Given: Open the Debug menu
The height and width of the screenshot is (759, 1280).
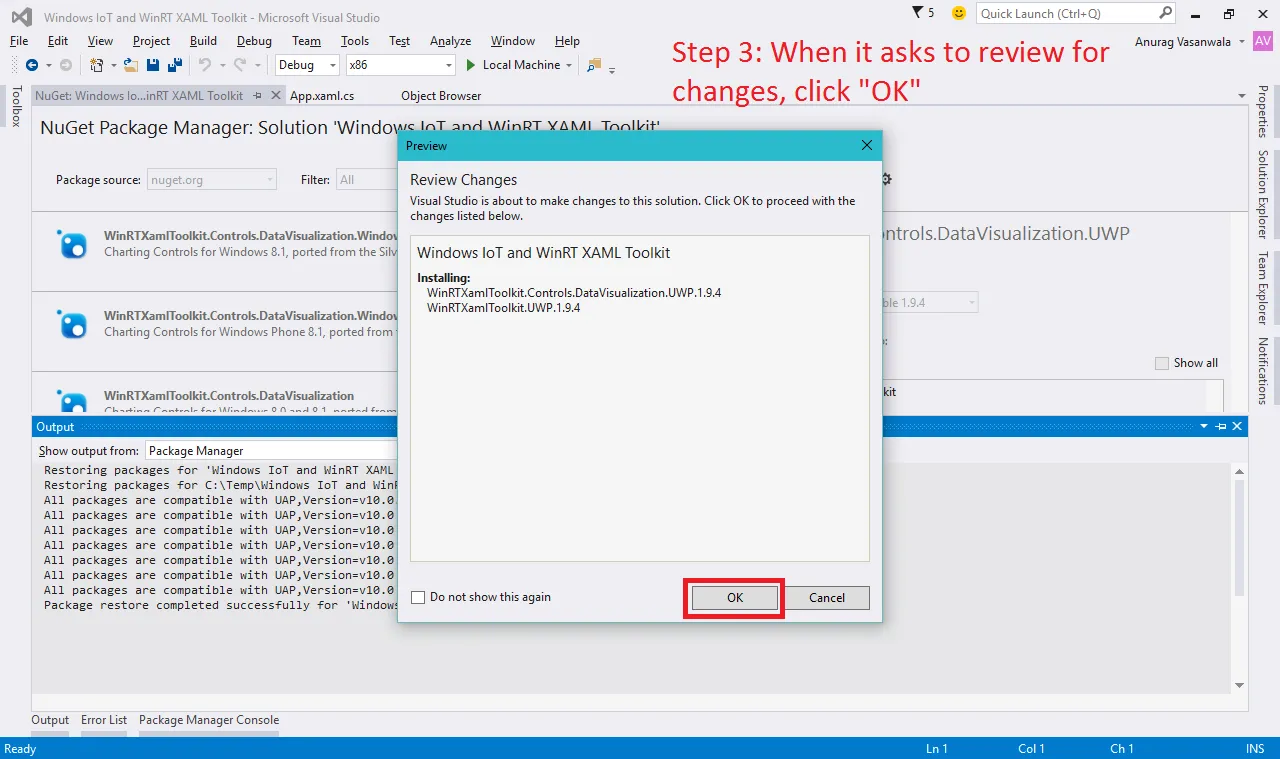Looking at the screenshot, I should pos(254,41).
